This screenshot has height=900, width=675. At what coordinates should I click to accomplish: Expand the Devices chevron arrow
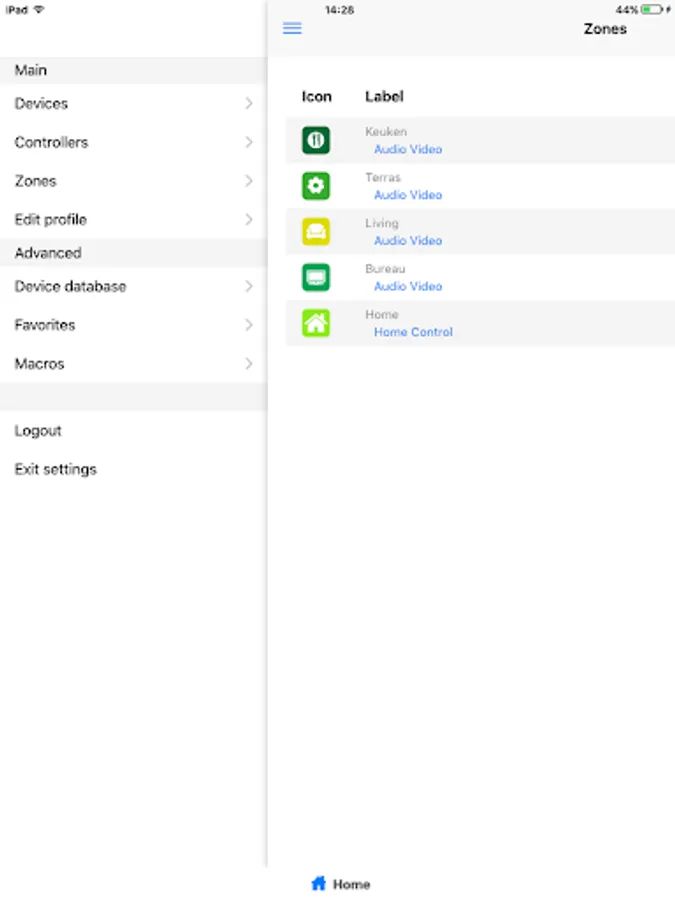tap(249, 103)
